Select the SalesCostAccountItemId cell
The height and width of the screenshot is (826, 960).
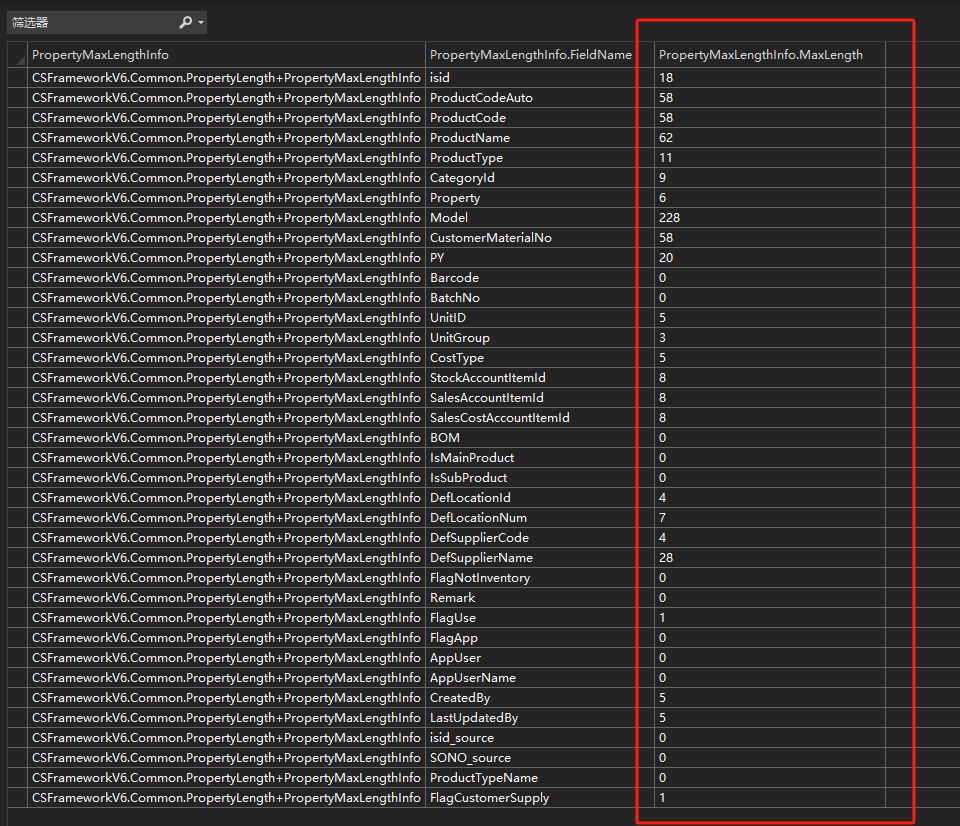tap(499, 418)
